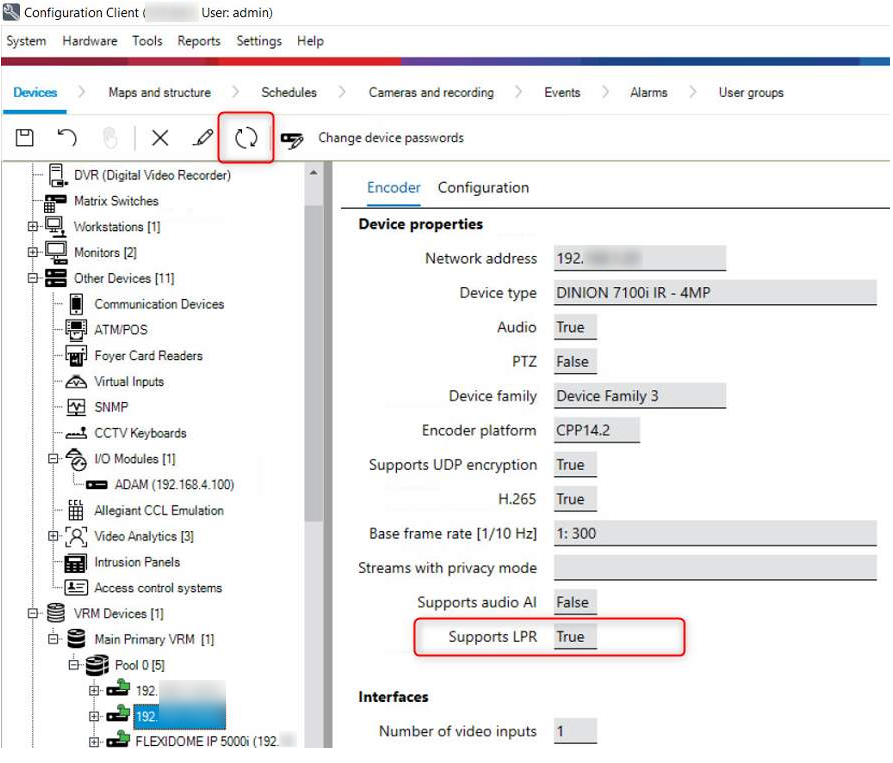Click the Undo arrow icon
The width and height of the screenshot is (893, 763).
67,138
